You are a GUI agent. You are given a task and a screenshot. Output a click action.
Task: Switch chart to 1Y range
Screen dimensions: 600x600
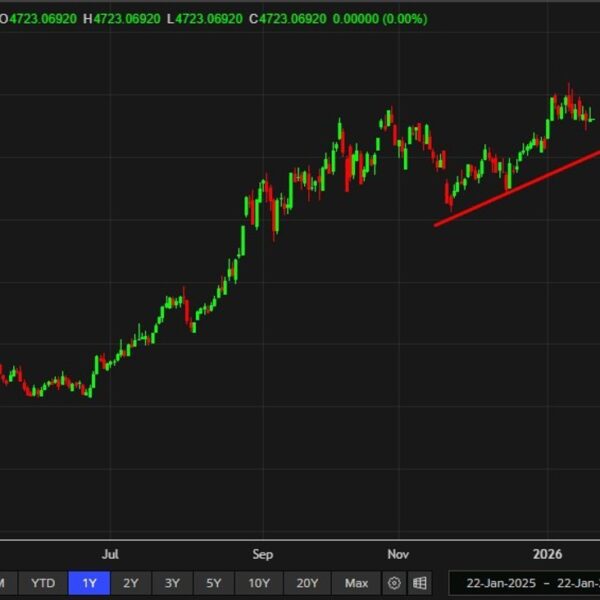pos(89,583)
